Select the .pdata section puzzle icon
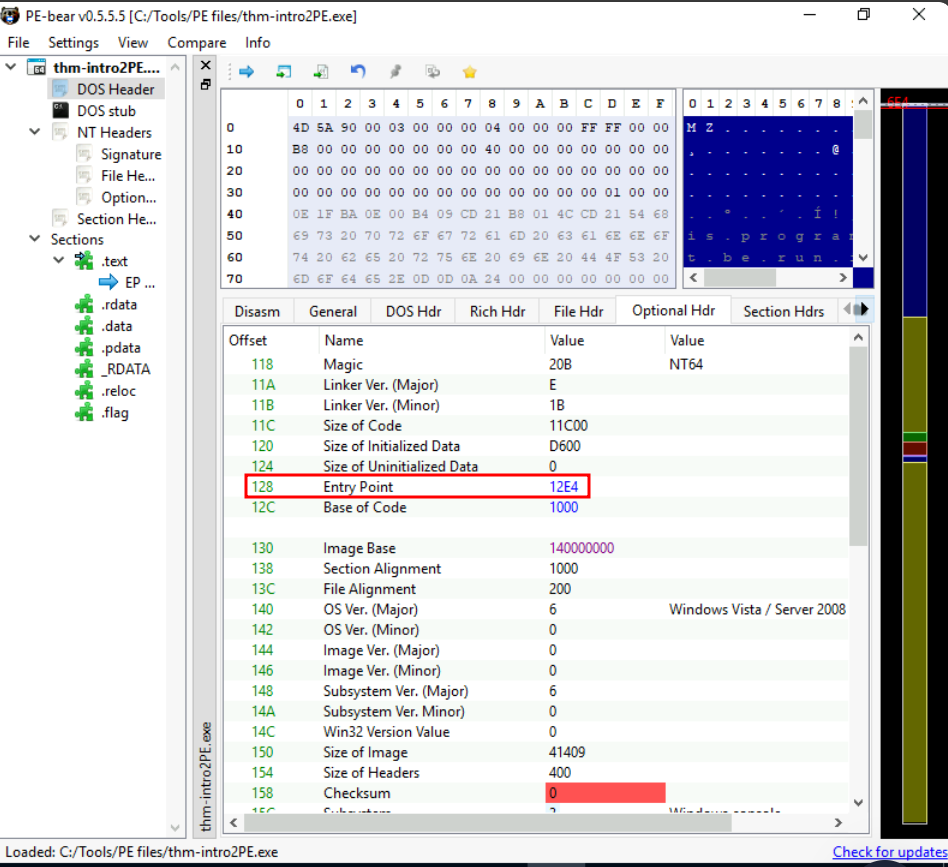 (84, 348)
